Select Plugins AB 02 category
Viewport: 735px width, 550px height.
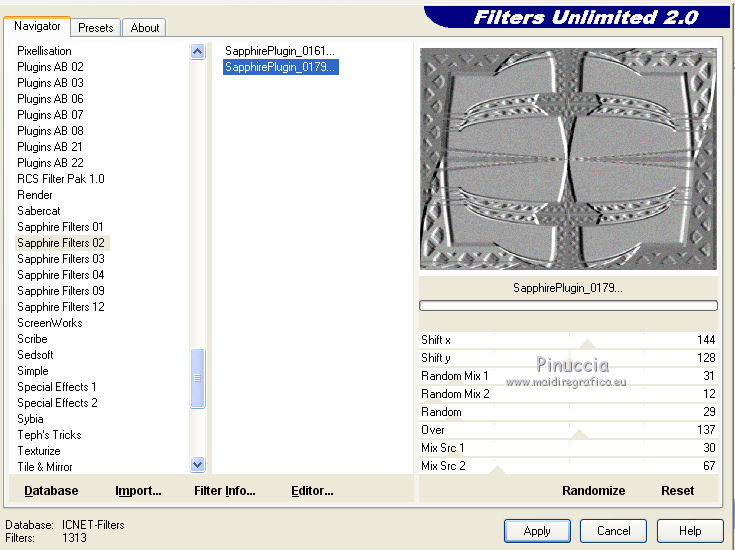click(x=50, y=67)
